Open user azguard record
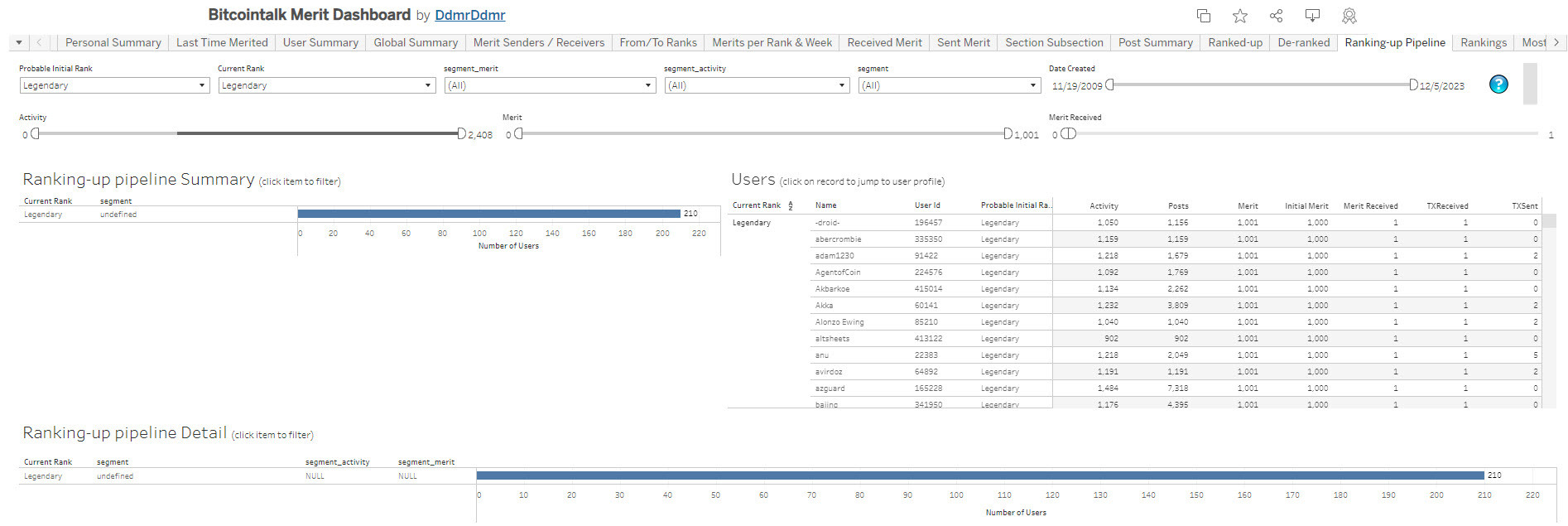The image size is (1568, 526). tap(1176, 388)
